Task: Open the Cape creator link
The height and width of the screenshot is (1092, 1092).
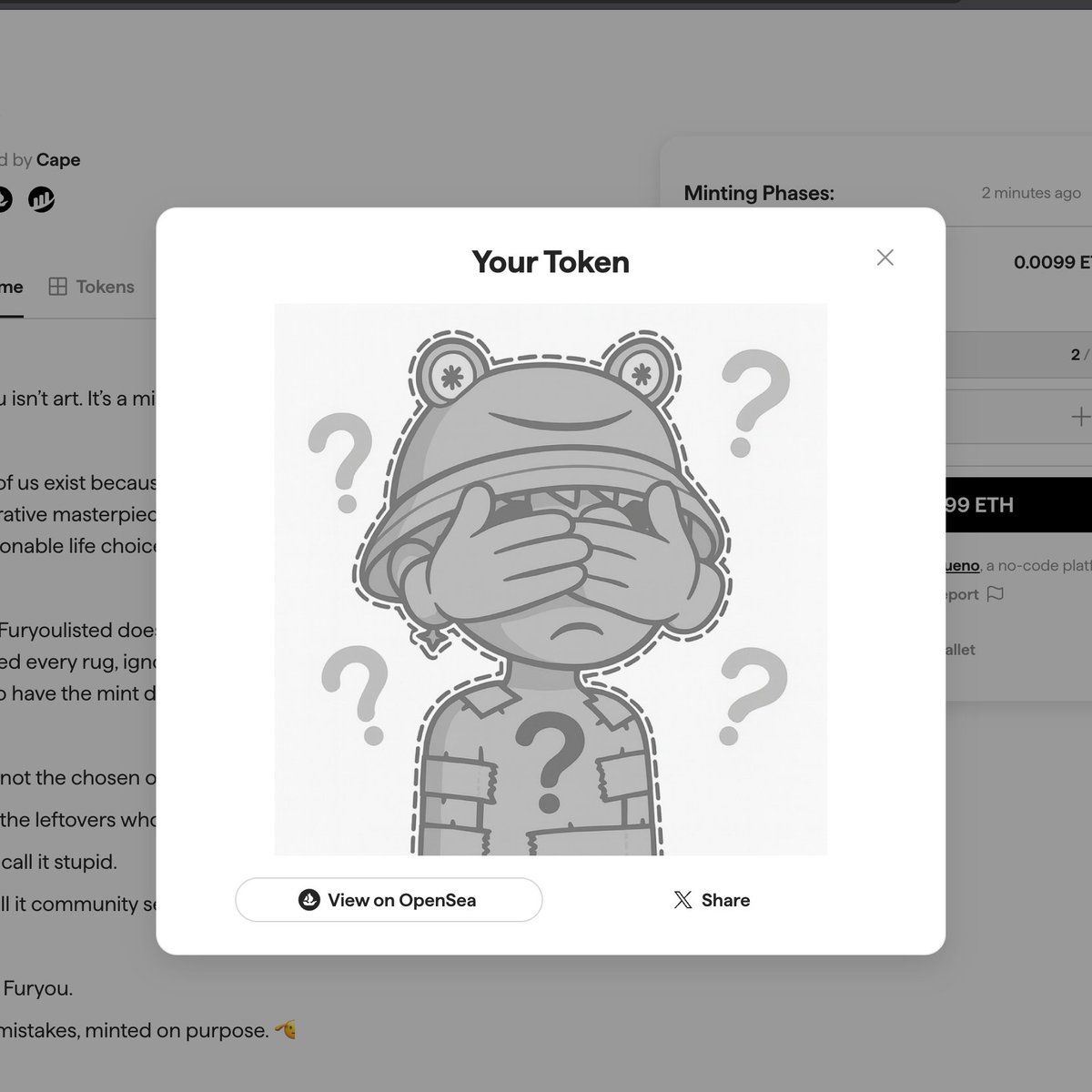Action: [58, 160]
